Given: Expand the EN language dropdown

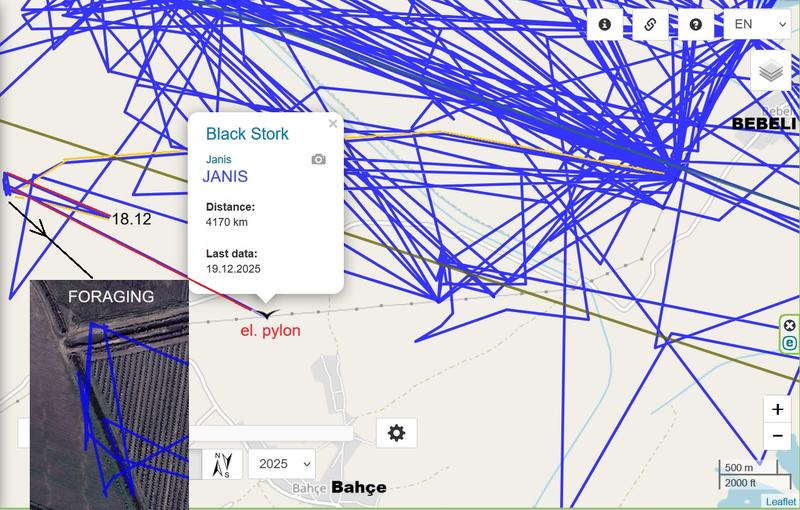Looking at the screenshot, I should [x=757, y=24].
